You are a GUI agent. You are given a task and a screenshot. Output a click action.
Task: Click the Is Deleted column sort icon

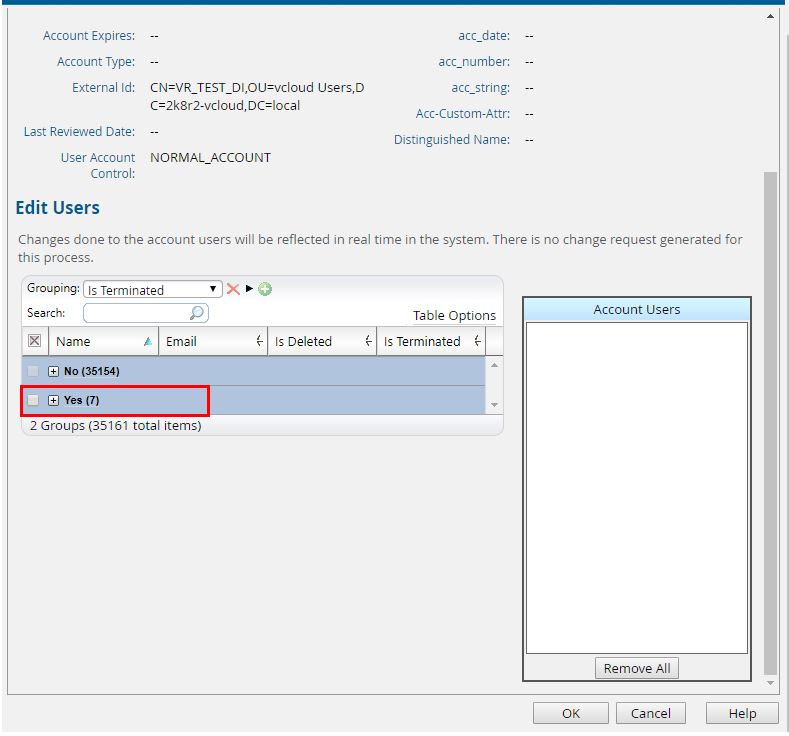click(369, 341)
